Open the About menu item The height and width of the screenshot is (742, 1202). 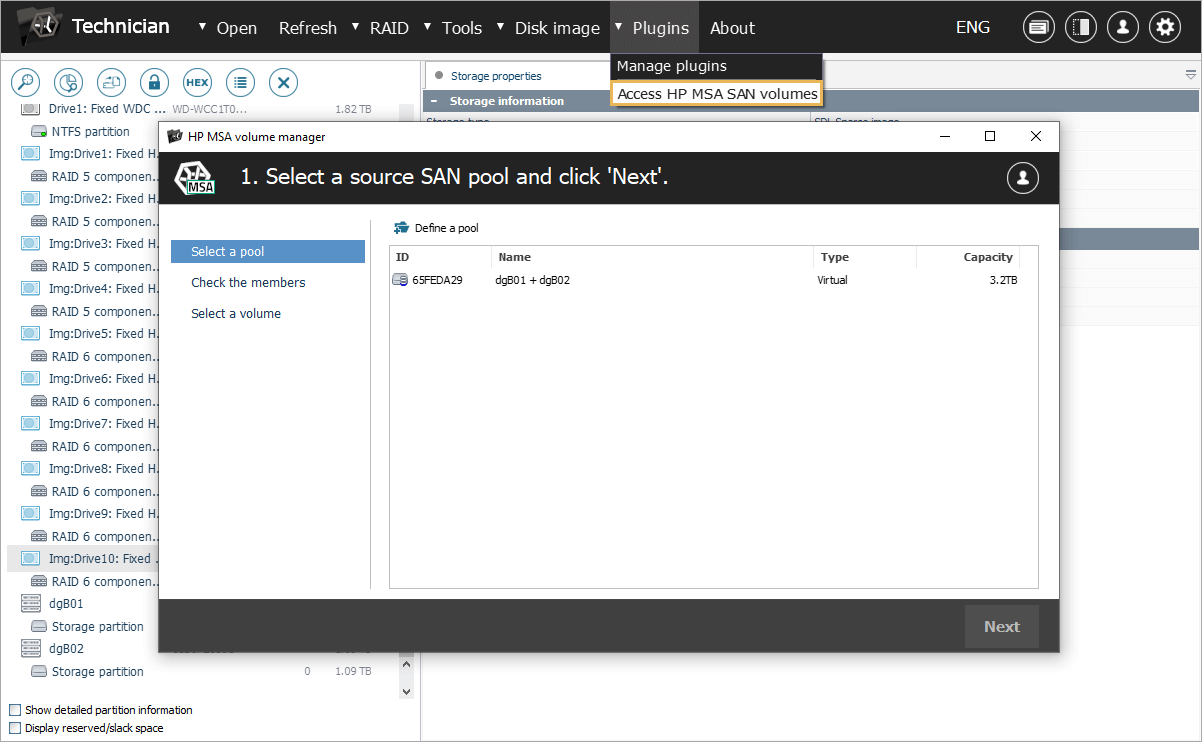tap(732, 28)
